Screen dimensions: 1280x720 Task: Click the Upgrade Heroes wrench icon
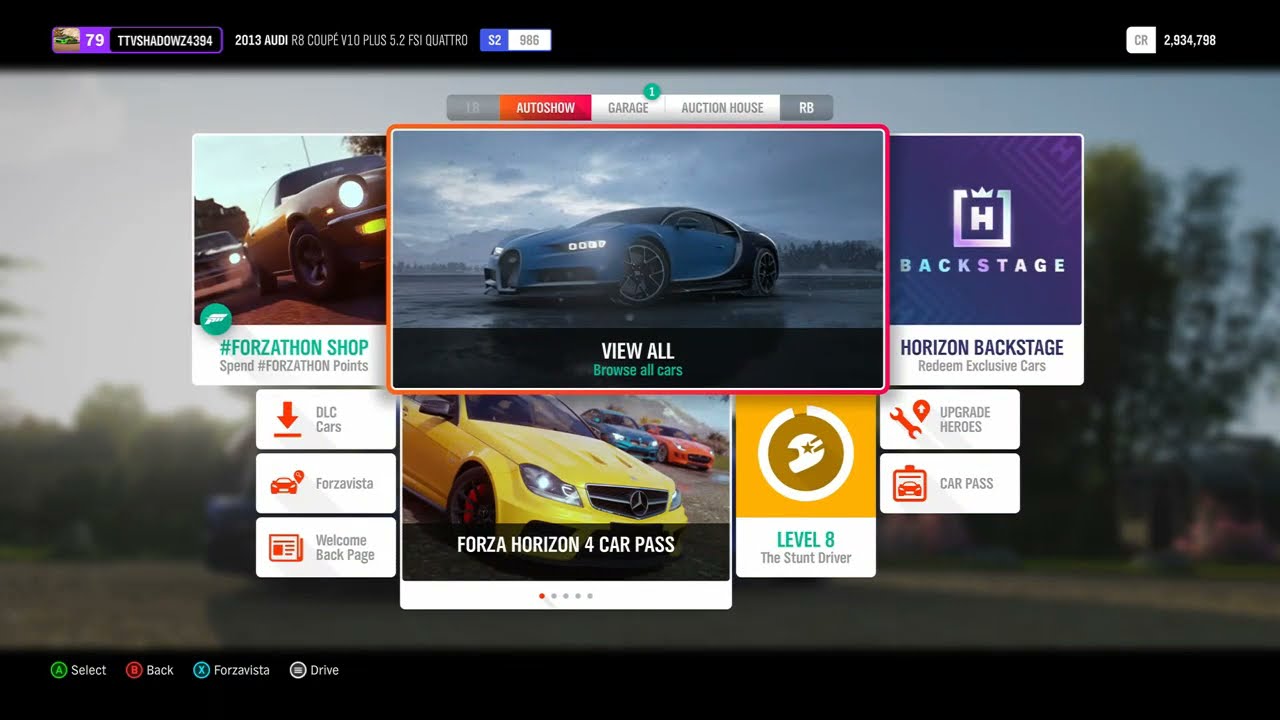pos(910,419)
